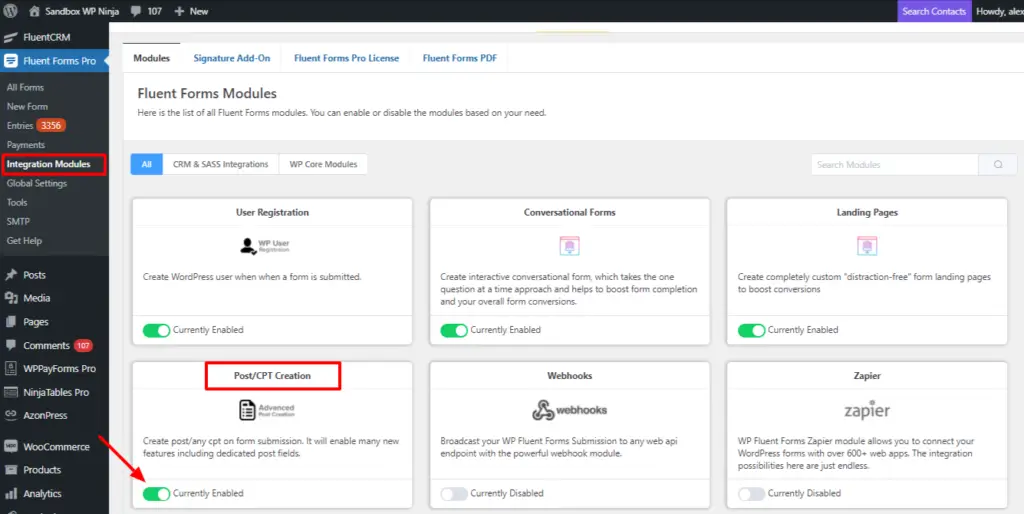The image size is (1024, 514).
Task: Filter by CRM & SASS Integrations
Action: point(221,165)
